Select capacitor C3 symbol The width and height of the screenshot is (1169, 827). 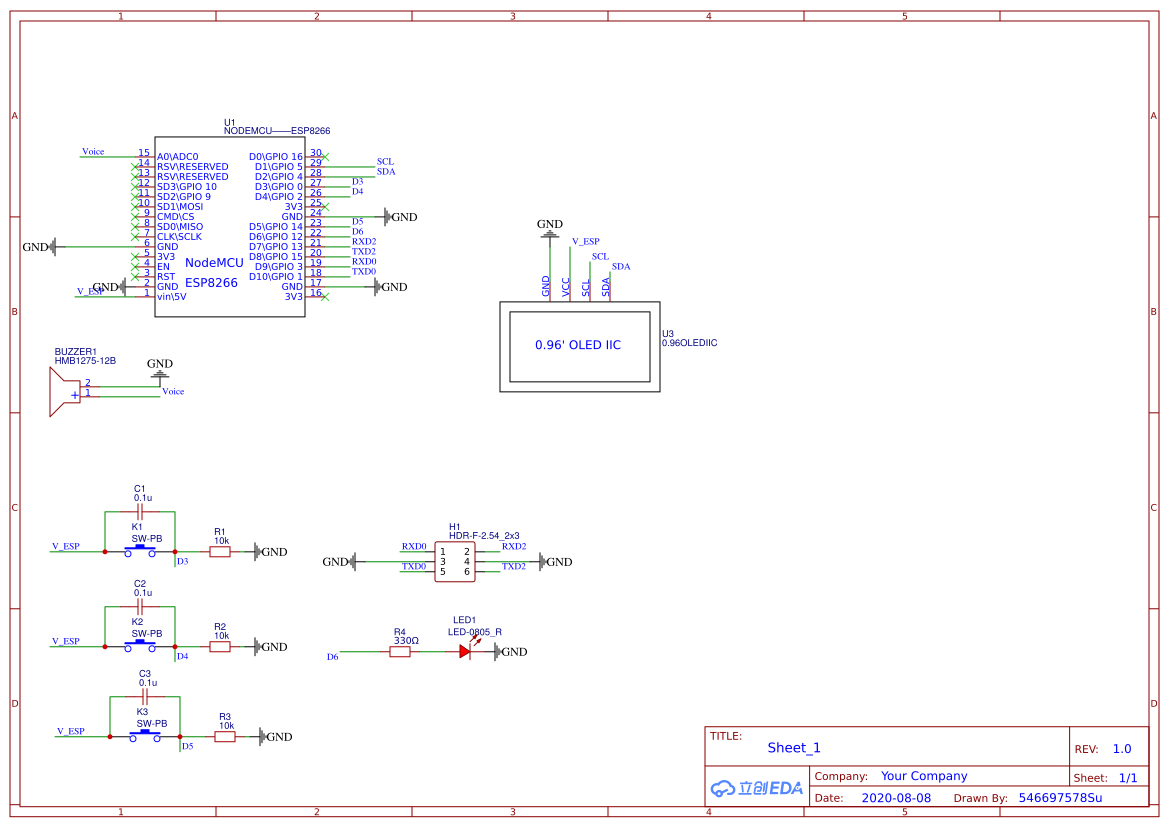[145, 696]
